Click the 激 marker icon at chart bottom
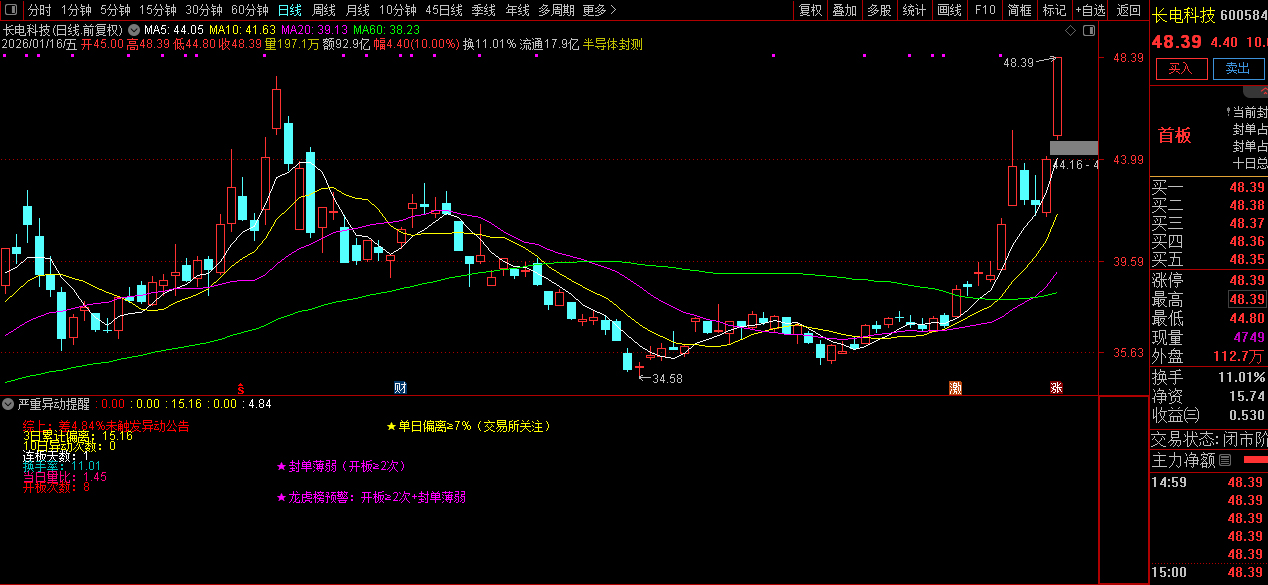The width and height of the screenshot is (1268, 585). point(955,387)
